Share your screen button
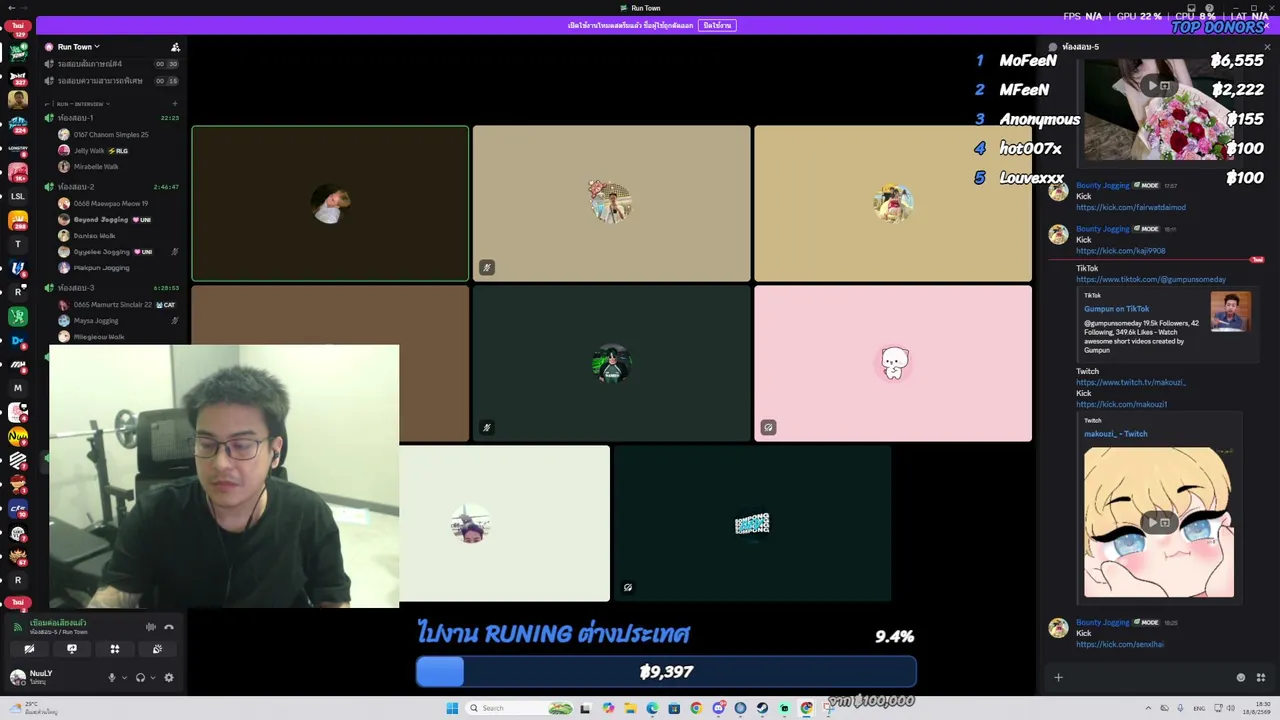 (x=72, y=649)
